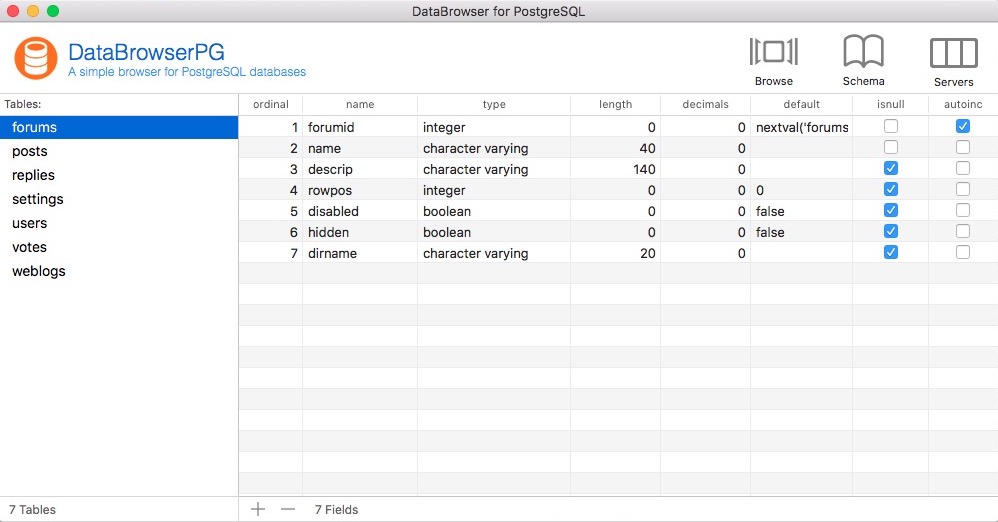Select the posts table
Viewport: 998px width, 522px height.
coord(119,152)
